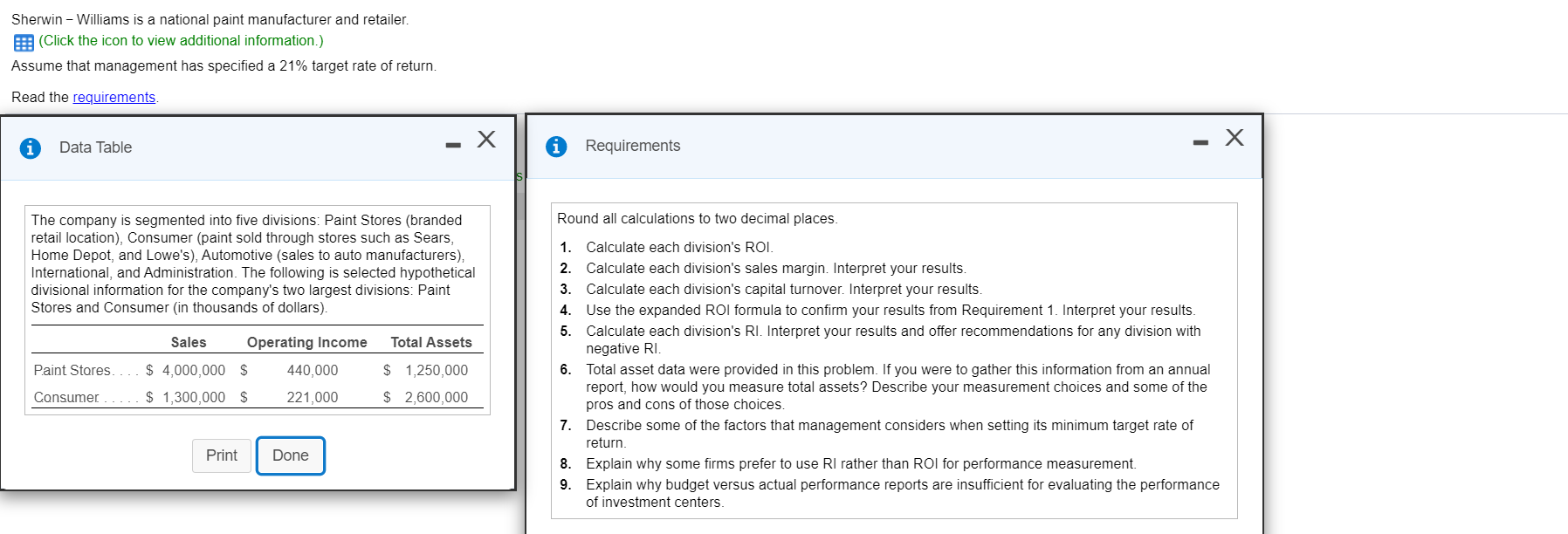Minimize the Data Table window

pyautogui.click(x=452, y=144)
